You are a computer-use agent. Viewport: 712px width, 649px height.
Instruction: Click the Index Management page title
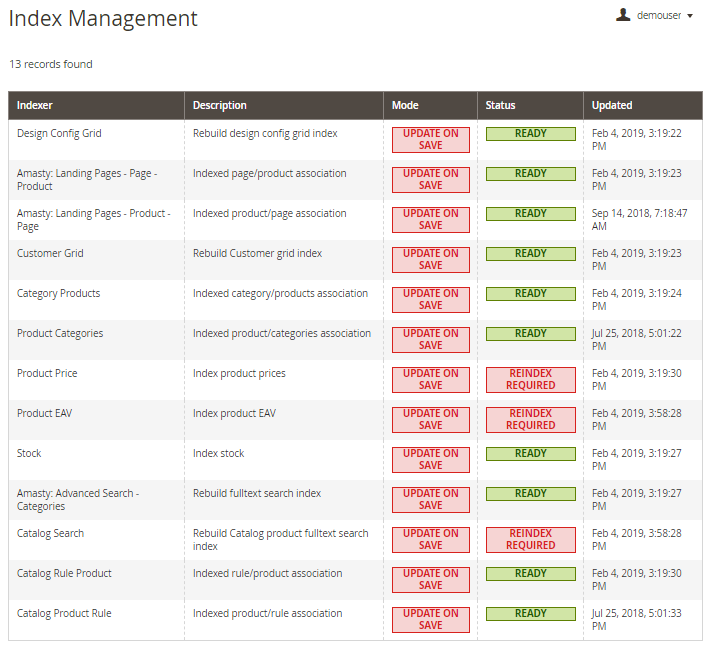click(103, 18)
